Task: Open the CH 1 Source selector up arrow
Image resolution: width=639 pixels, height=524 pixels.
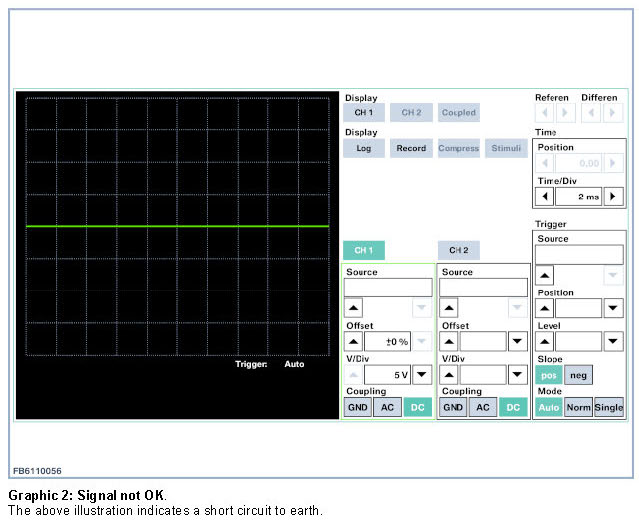Action: (x=354, y=309)
